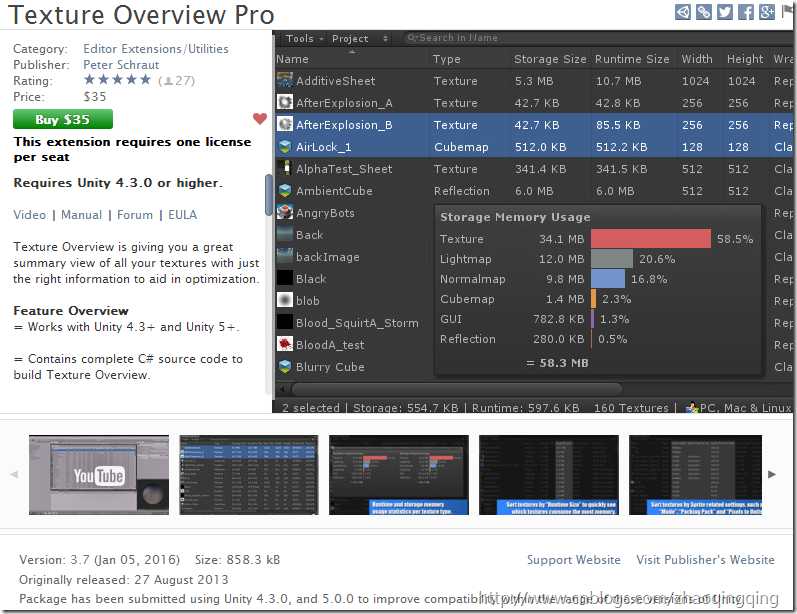Click the copy link share icon
This screenshot has width=797, height=614.
point(703,12)
